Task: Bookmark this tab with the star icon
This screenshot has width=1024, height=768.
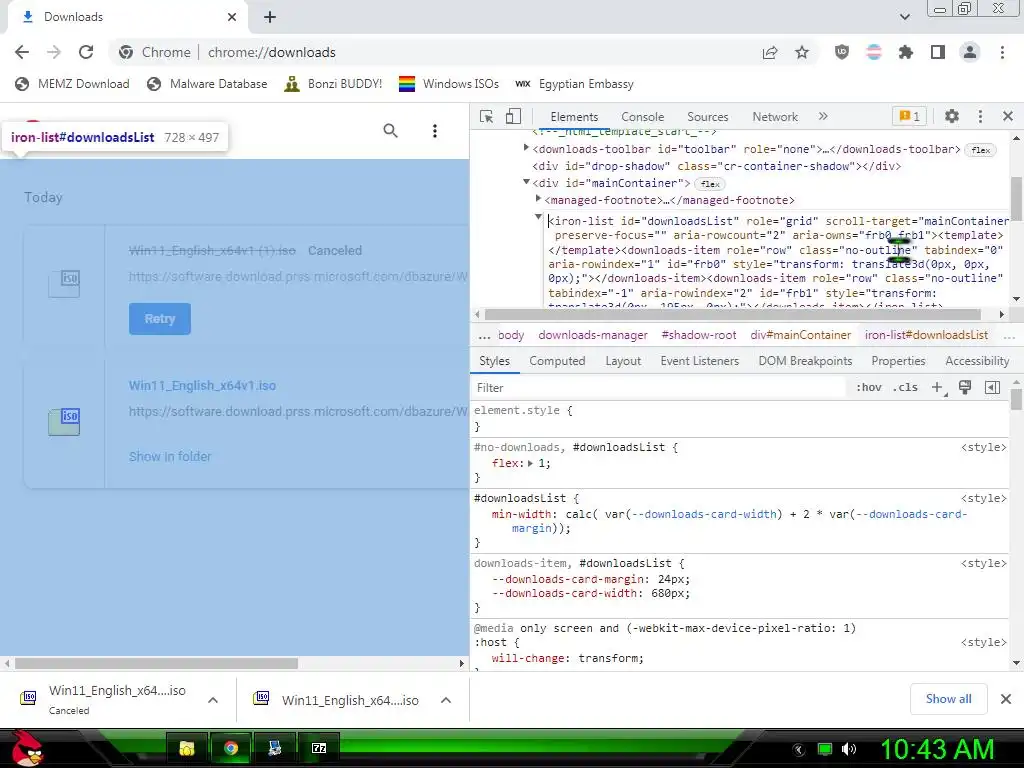Action: [x=802, y=52]
